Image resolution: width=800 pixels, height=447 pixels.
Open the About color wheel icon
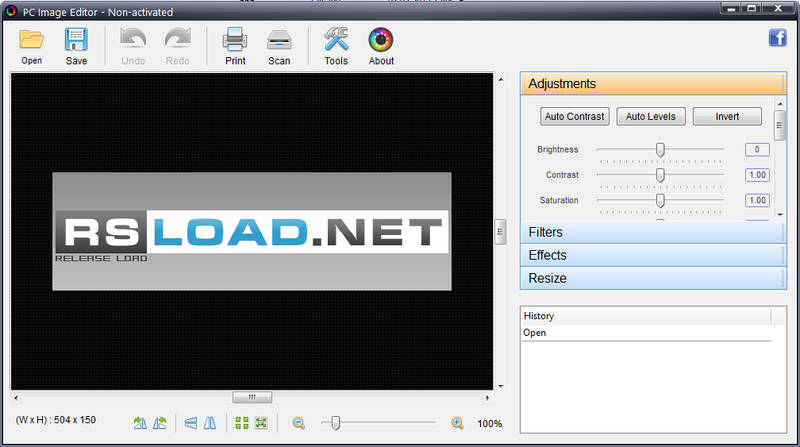[381, 40]
